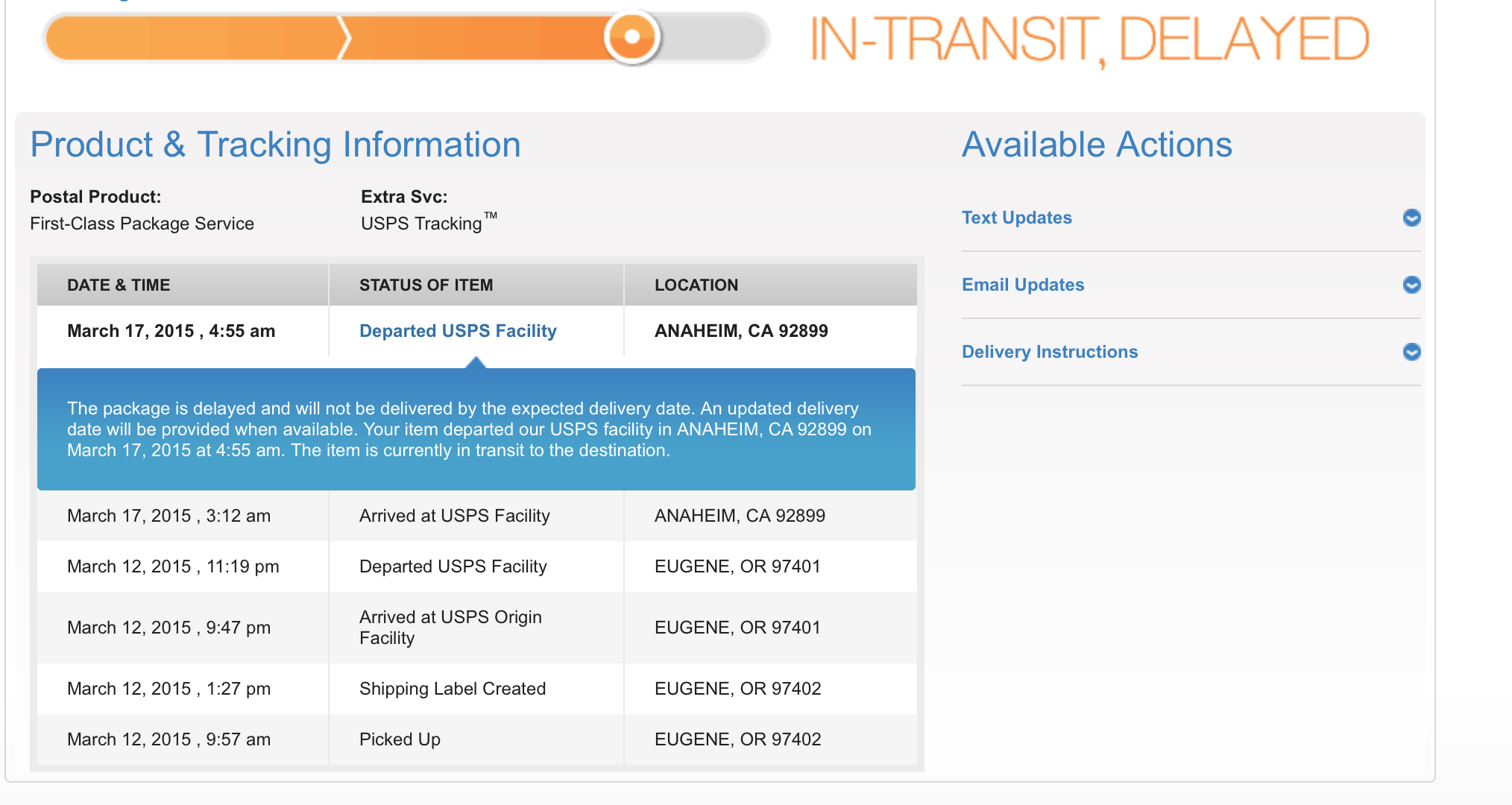Click the Available Actions heading

click(x=1097, y=145)
